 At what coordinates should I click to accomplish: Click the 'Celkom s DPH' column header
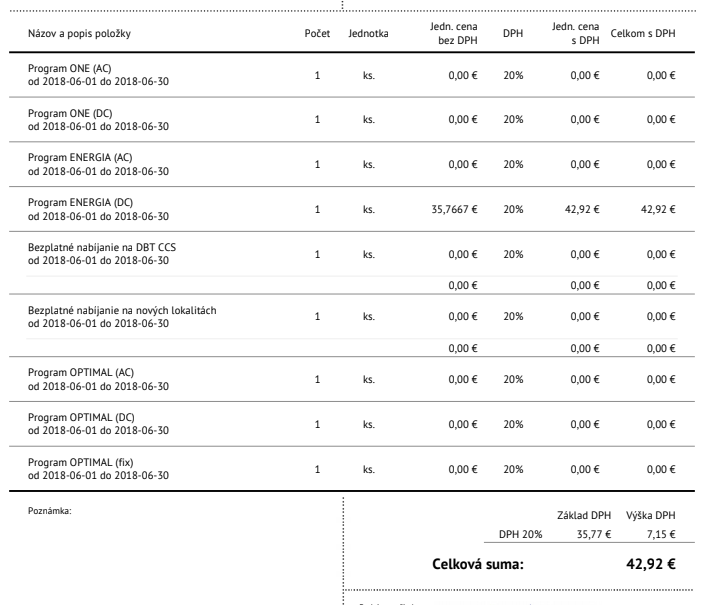pyautogui.click(x=642, y=33)
